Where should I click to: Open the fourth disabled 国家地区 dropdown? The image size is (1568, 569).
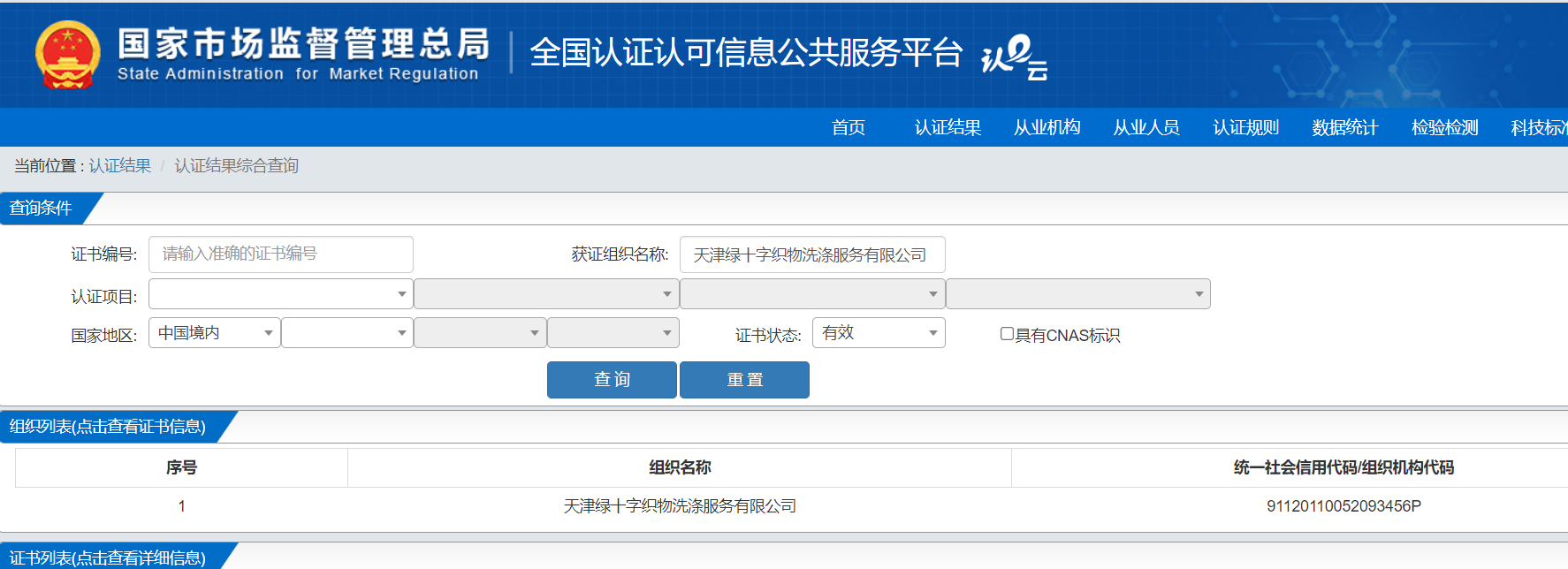(613, 333)
